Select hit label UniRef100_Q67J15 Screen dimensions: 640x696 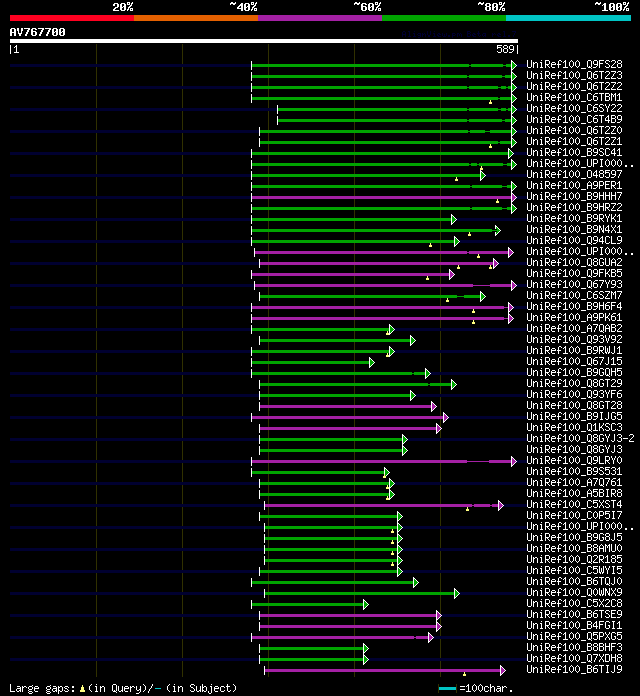click(574, 361)
